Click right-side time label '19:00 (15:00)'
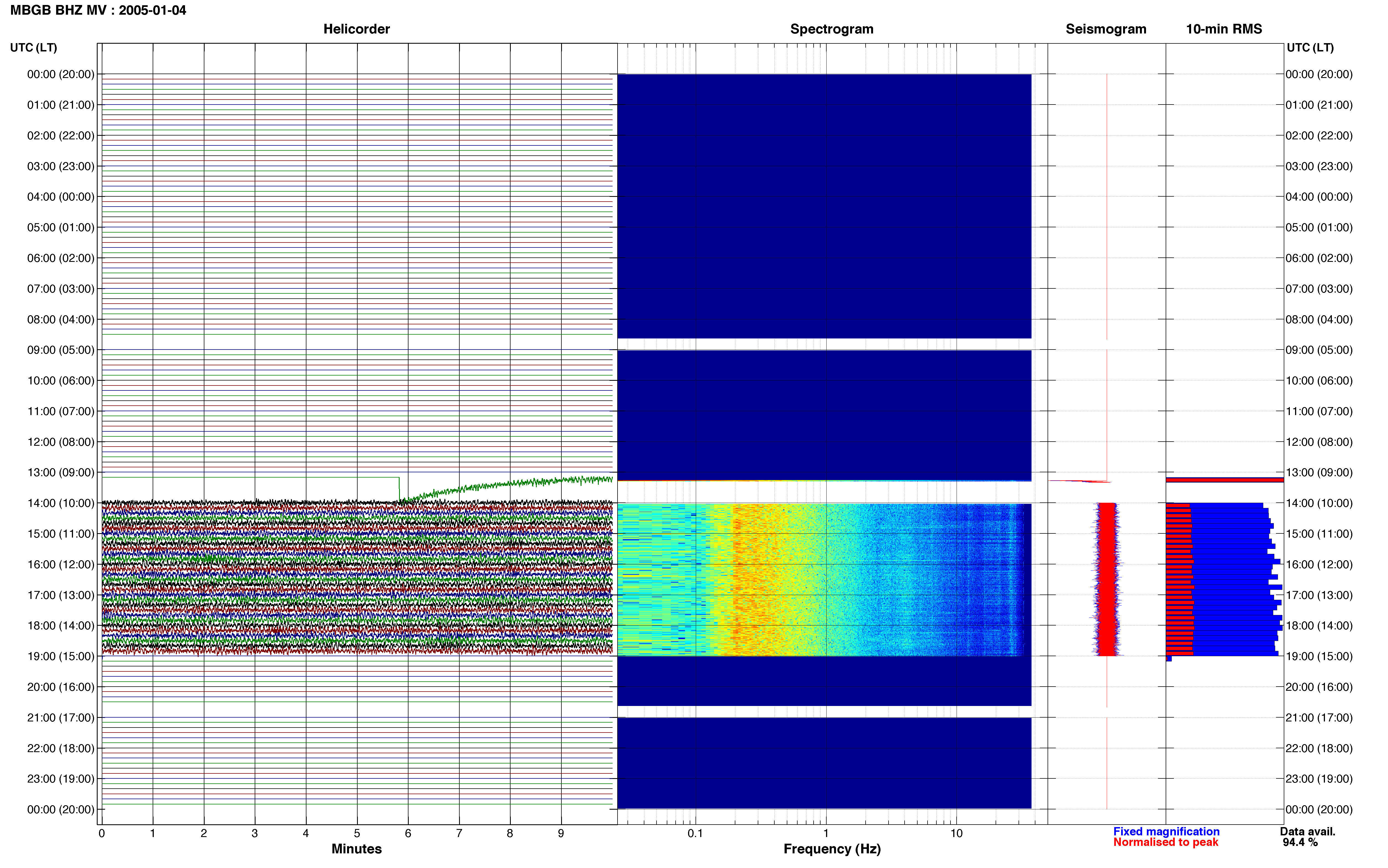The height and width of the screenshot is (868, 1388). click(1319, 656)
